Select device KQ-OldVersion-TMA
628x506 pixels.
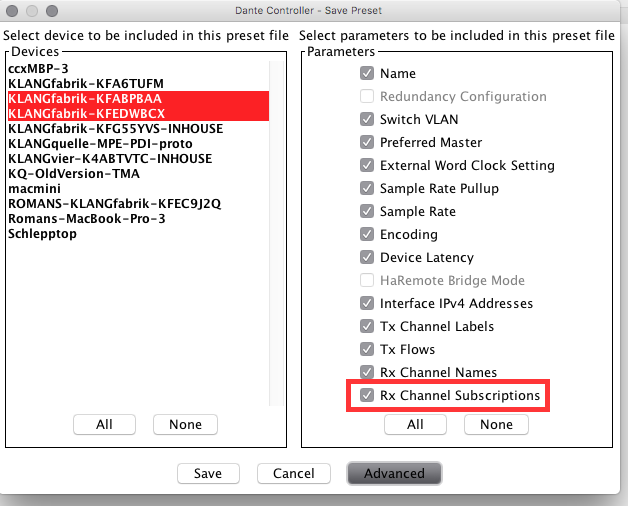tap(138, 173)
